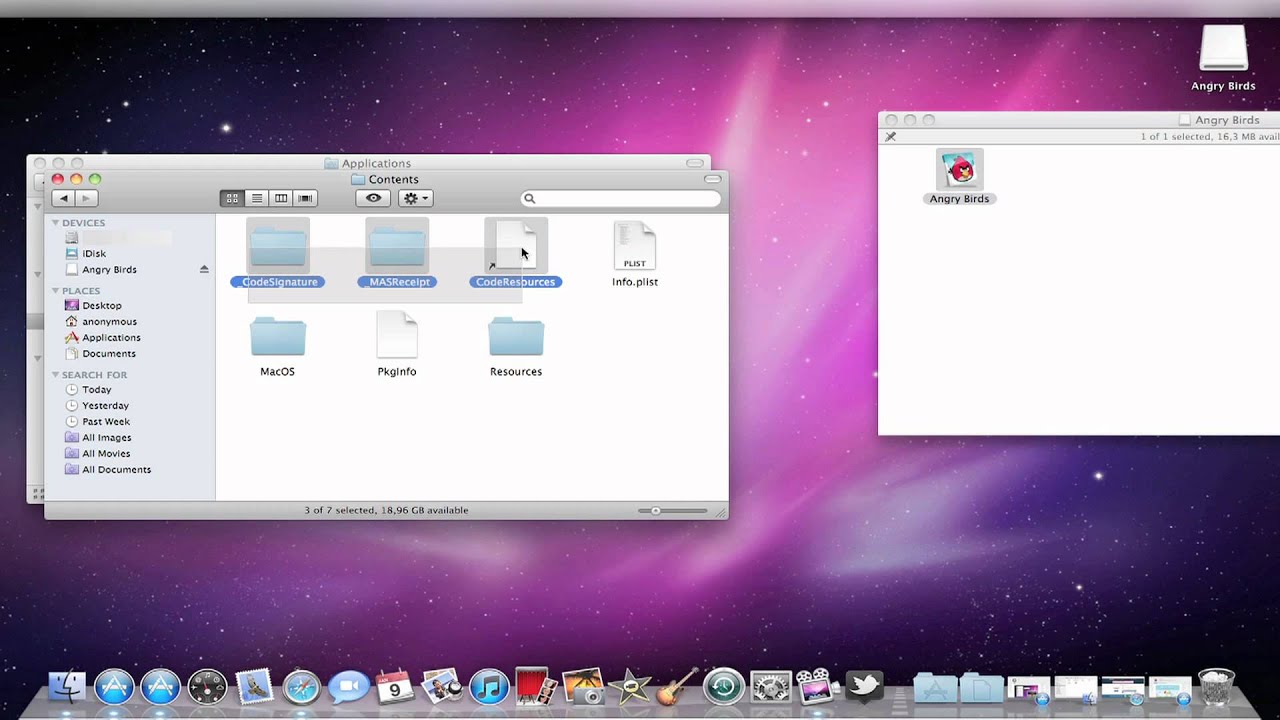
Task: Select All Documents smart search
Action: (116, 470)
